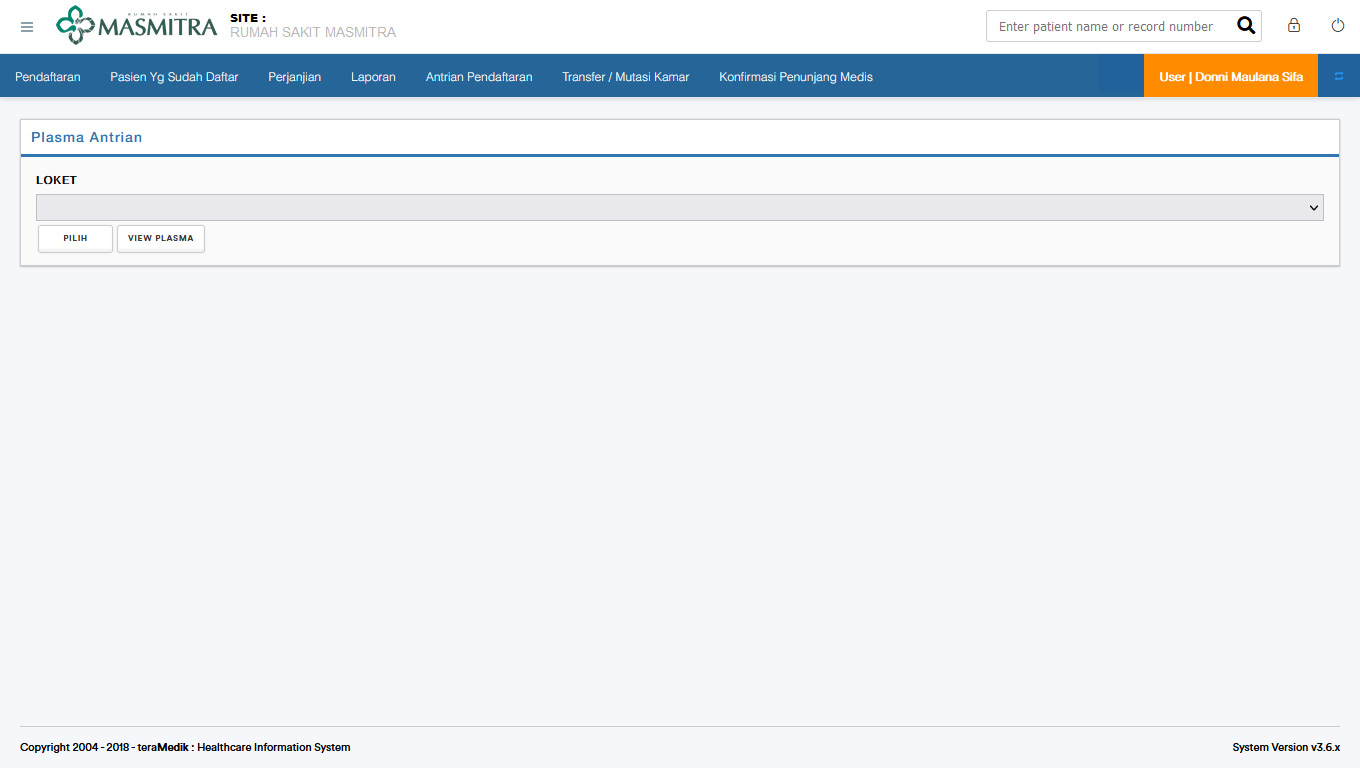Click the VIEW PLASMA button
Viewport: 1360px width, 768px height.
click(161, 238)
